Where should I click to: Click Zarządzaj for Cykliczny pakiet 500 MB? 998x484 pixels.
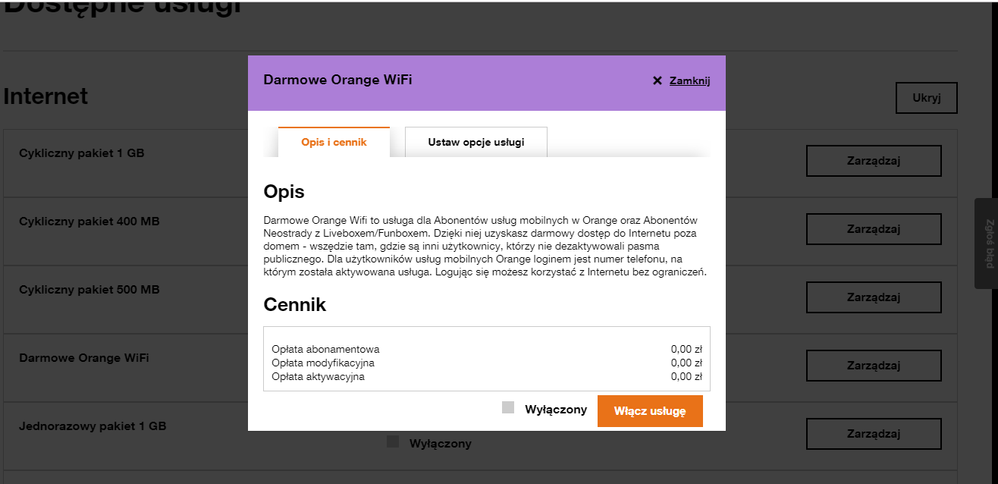coord(873,297)
